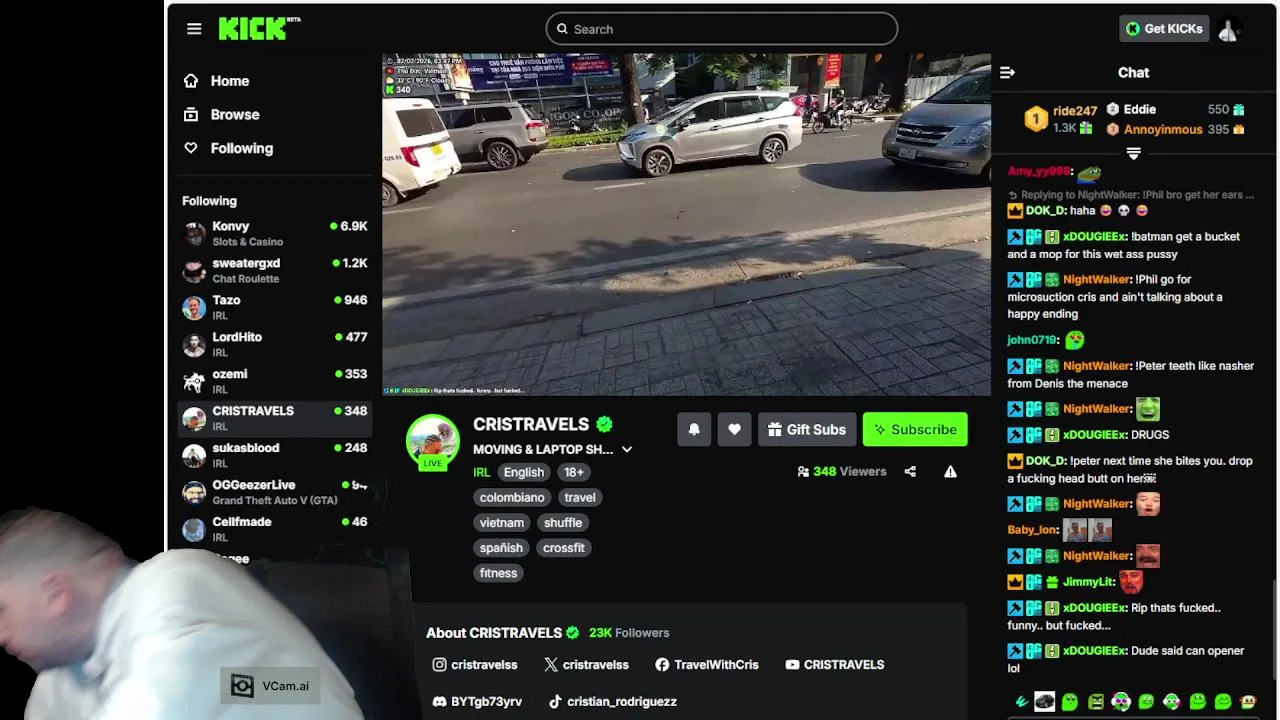Open the user profile avatar menu
The height and width of the screenshot is (720, 1280).
point(1229,30)
